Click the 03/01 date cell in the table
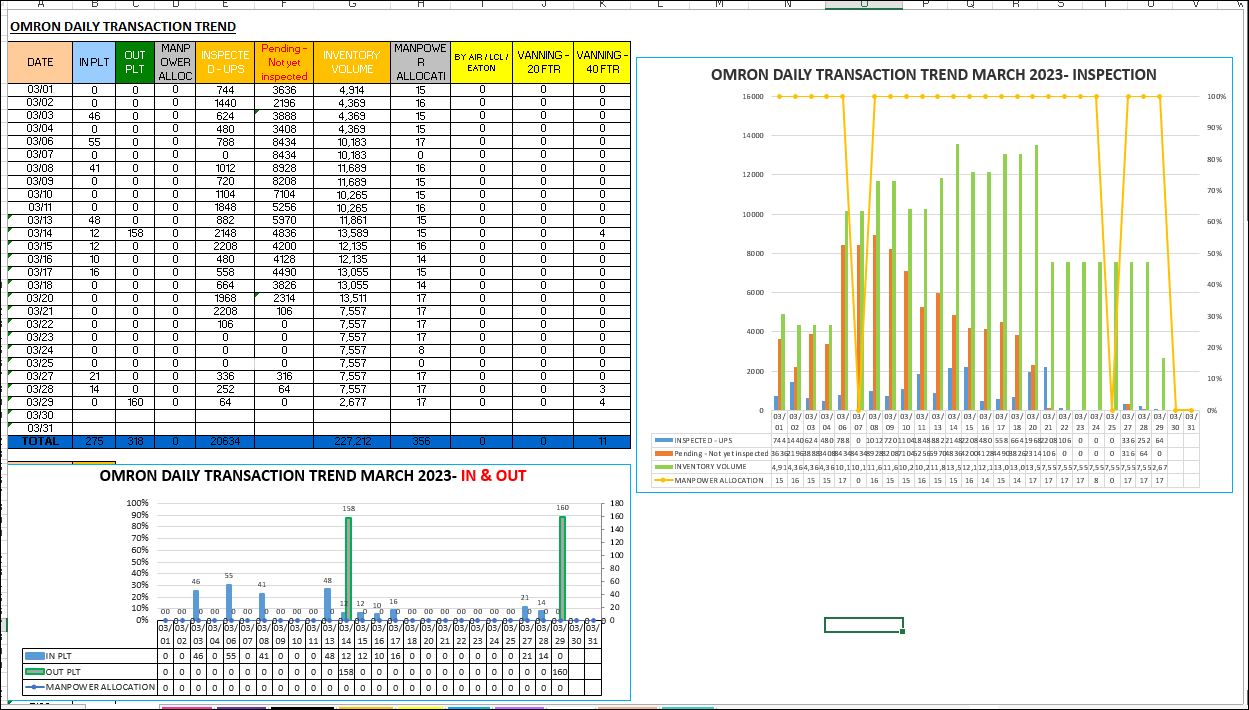The height and width of the screenshot is (710, 1249). pyautogui.click(x=40, y=89)
